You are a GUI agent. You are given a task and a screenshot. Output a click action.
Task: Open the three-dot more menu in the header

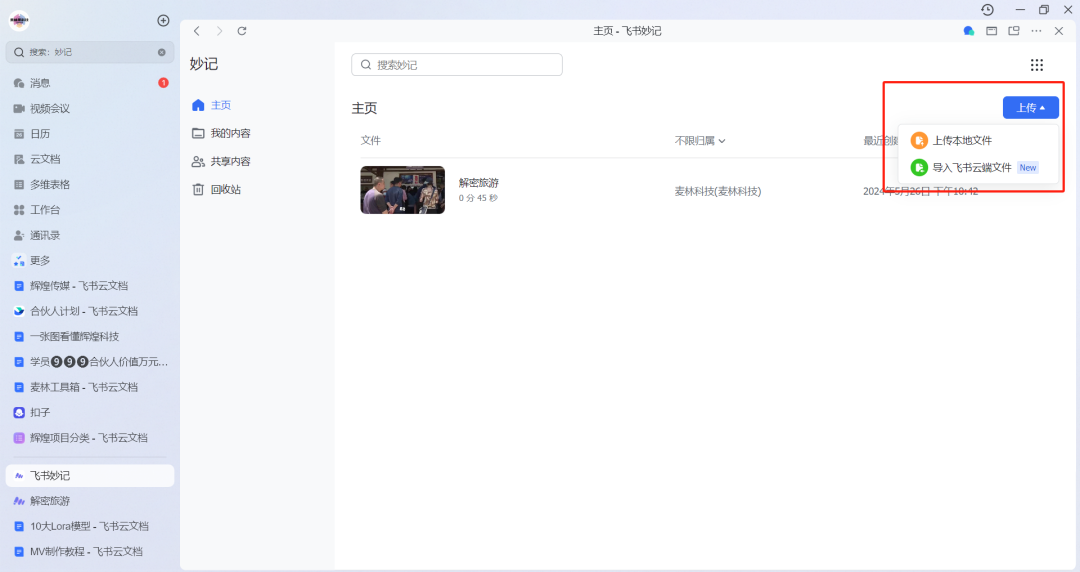[1036, 31]
